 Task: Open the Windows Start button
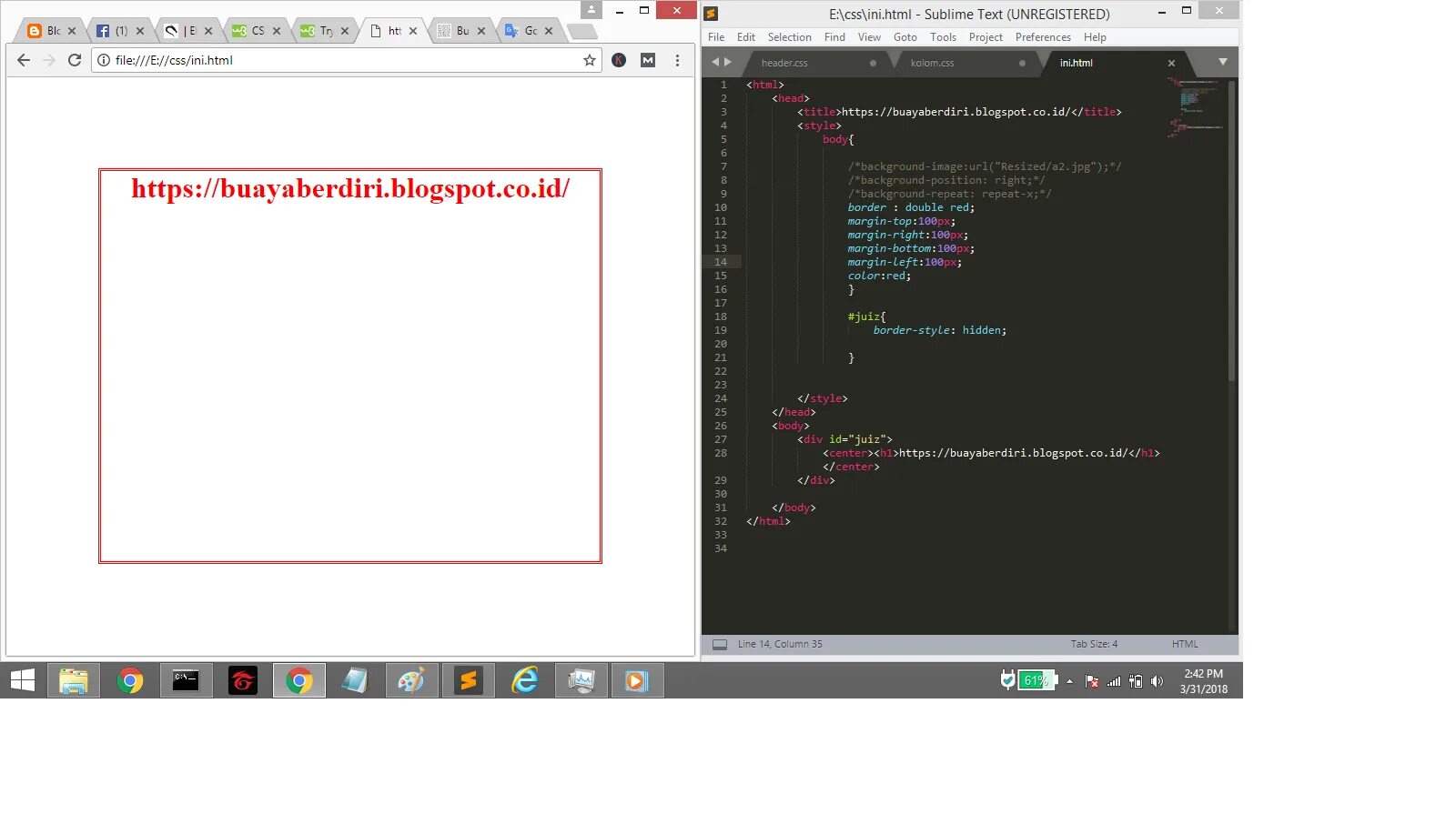[x=23, y=680]
